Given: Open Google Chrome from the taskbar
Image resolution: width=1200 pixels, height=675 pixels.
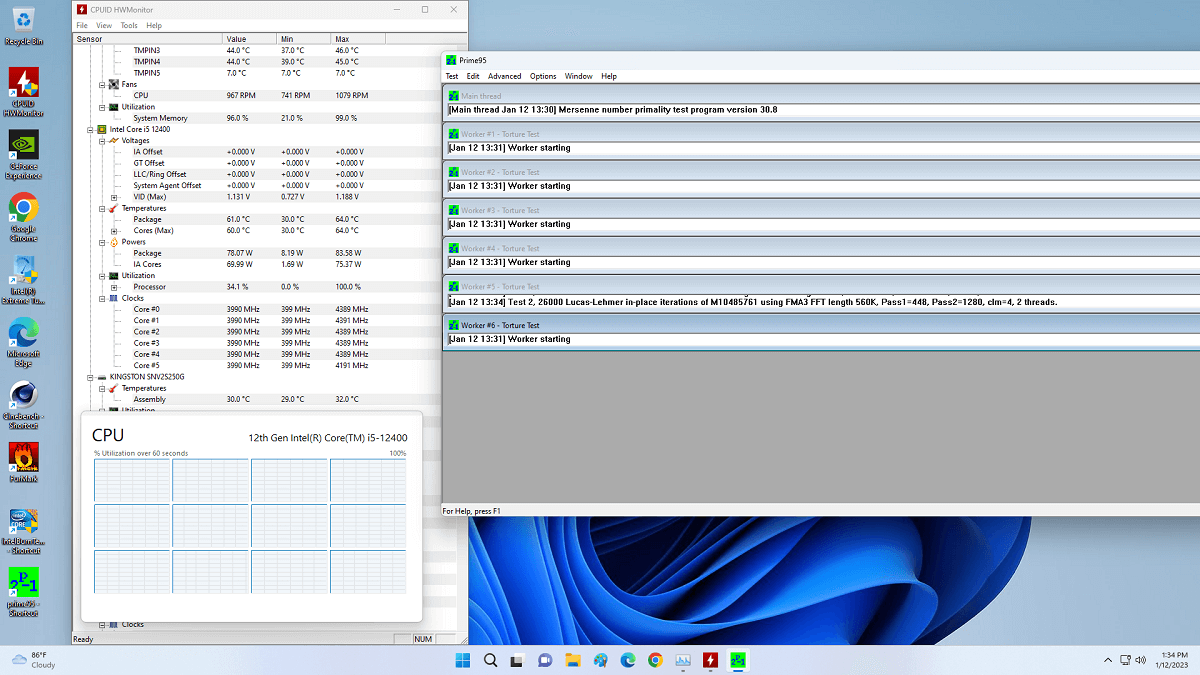Looking at the screenshot, I should point(656,660).
